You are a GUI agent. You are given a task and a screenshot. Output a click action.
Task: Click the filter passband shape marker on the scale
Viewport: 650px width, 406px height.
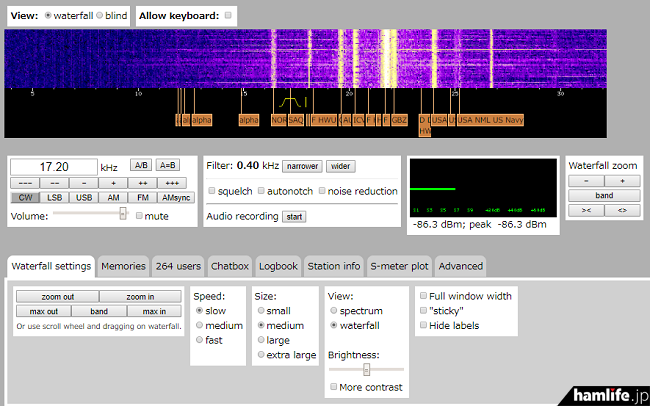click(290, 103)
